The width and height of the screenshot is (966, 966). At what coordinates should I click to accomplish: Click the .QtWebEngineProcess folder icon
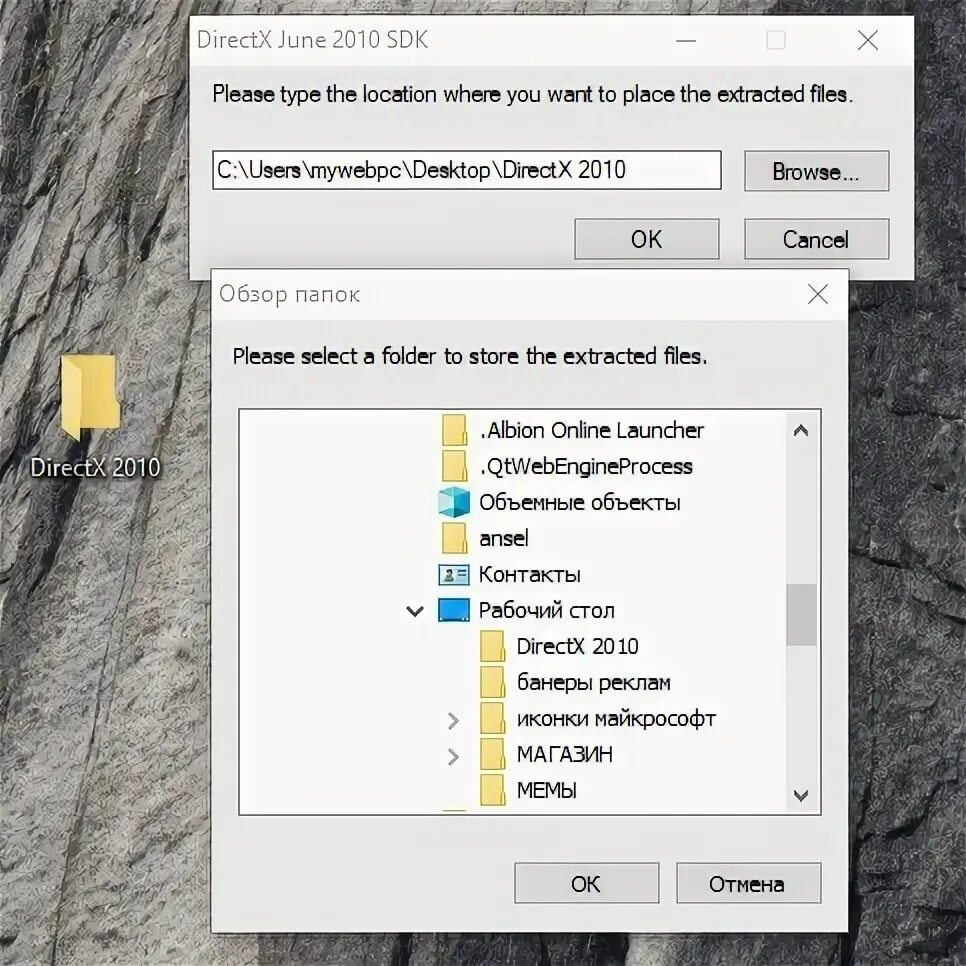pos(454,466)
